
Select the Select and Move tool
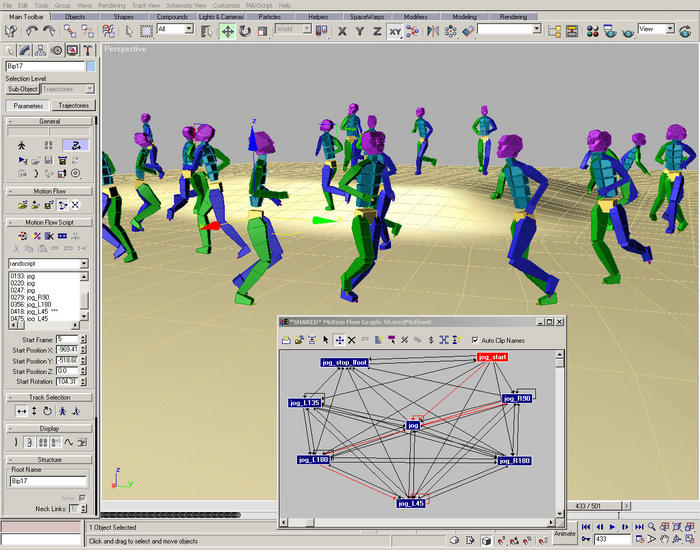click(227, 31)
